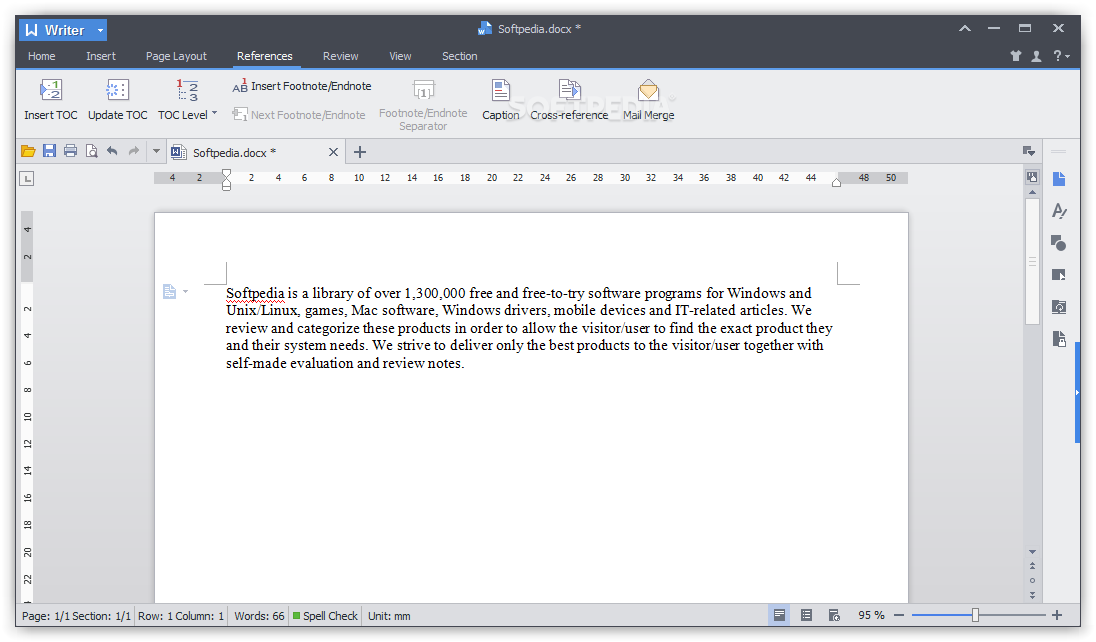Click the scroll up arrow

(x=1032, y=192)
